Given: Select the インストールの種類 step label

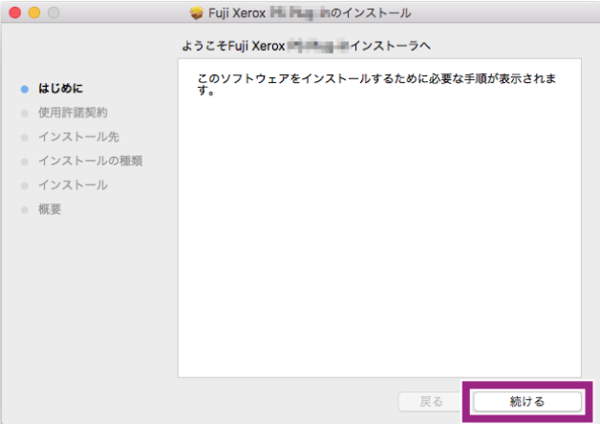Looking at the screenshot, I should click(x=90, y=161).
